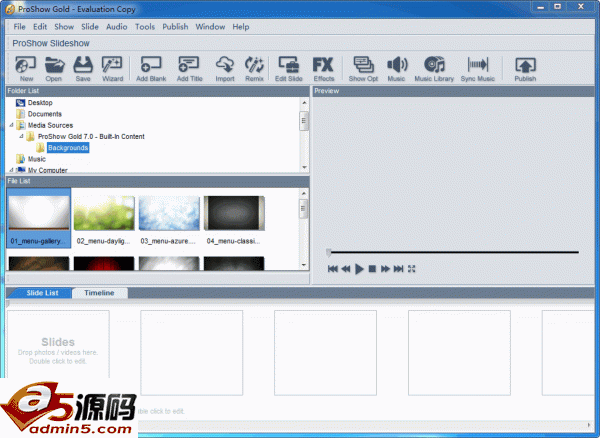Click File List scroll down arrow

(x=304, y=265)
